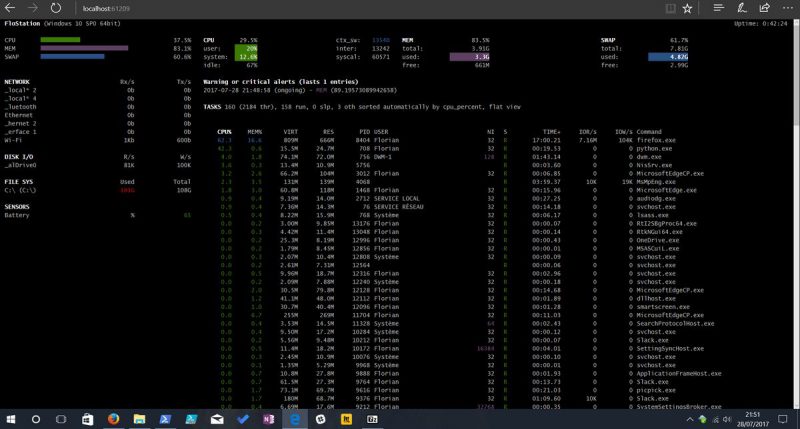Click the localhost address bar
Viewport: 800px width, 429px height.
pyautogui.click(x=106, y=9)
